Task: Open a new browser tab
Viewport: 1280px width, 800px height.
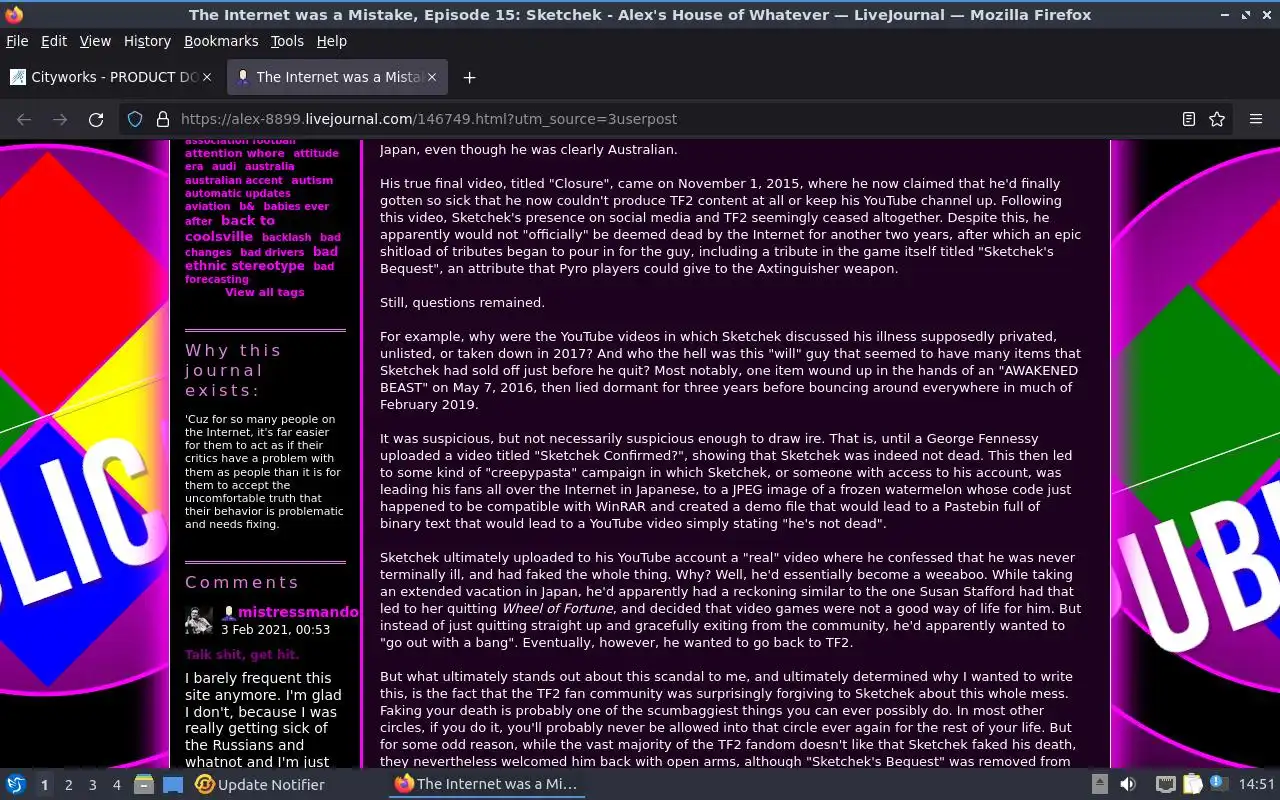Action: (x=469, y=77)
